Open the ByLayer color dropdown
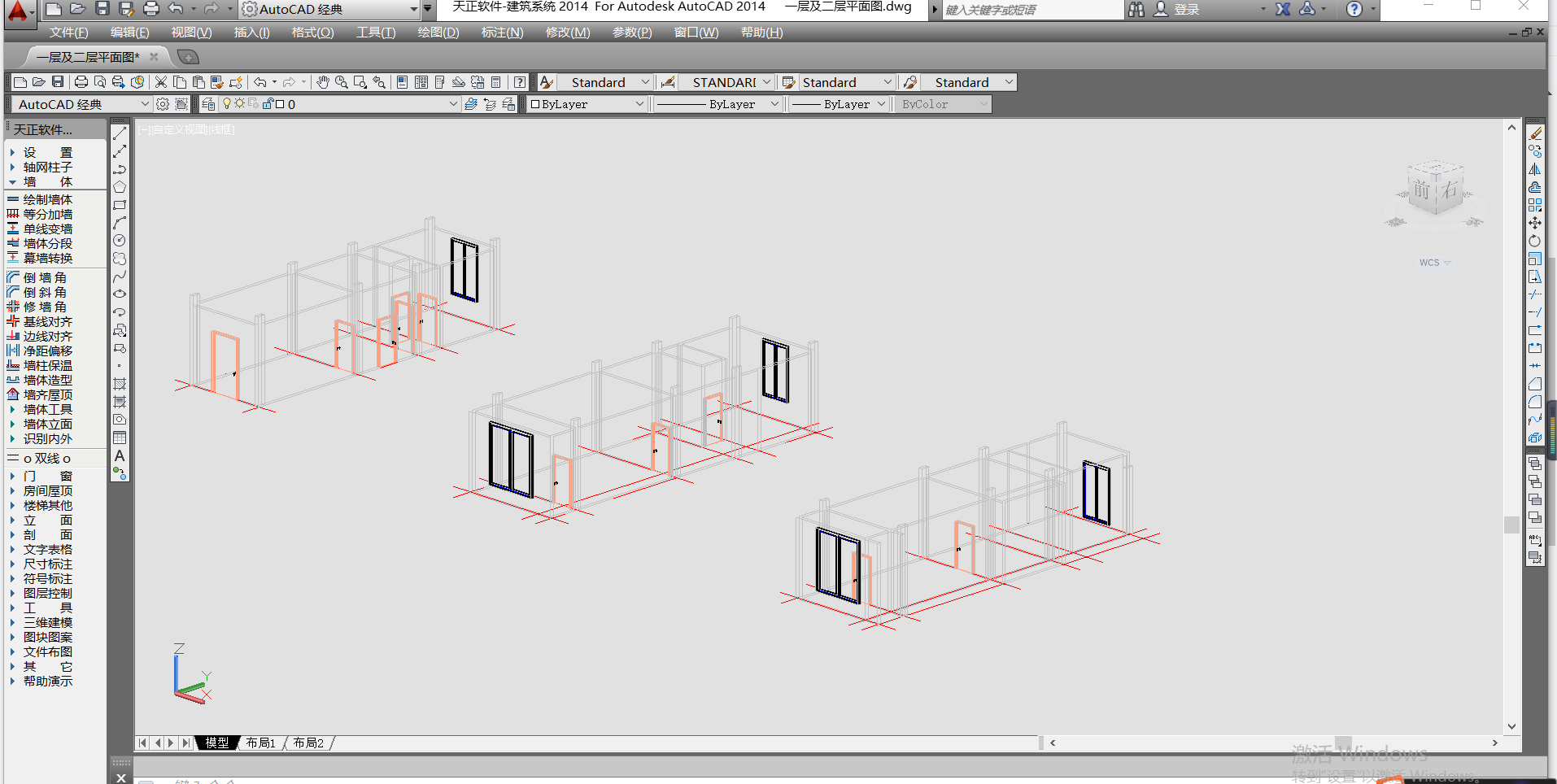 [587, 104]
